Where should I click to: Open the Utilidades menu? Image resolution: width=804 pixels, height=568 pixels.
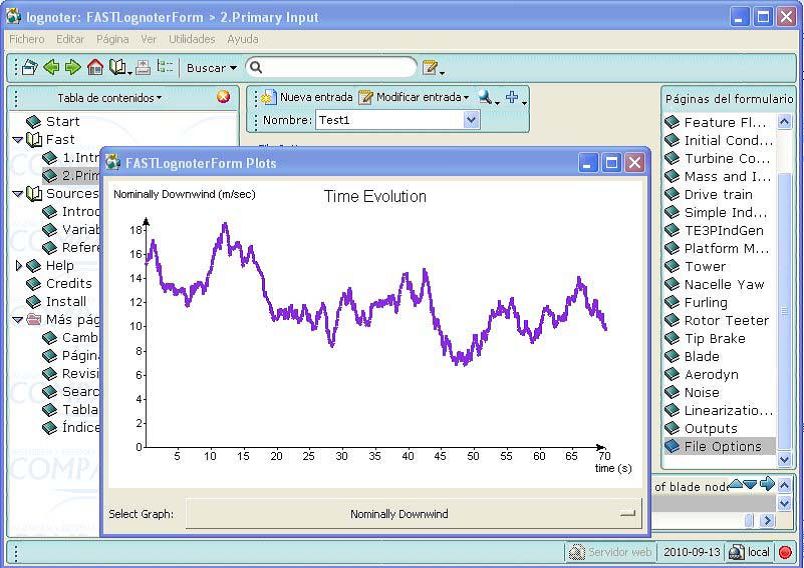click(191, 39)
